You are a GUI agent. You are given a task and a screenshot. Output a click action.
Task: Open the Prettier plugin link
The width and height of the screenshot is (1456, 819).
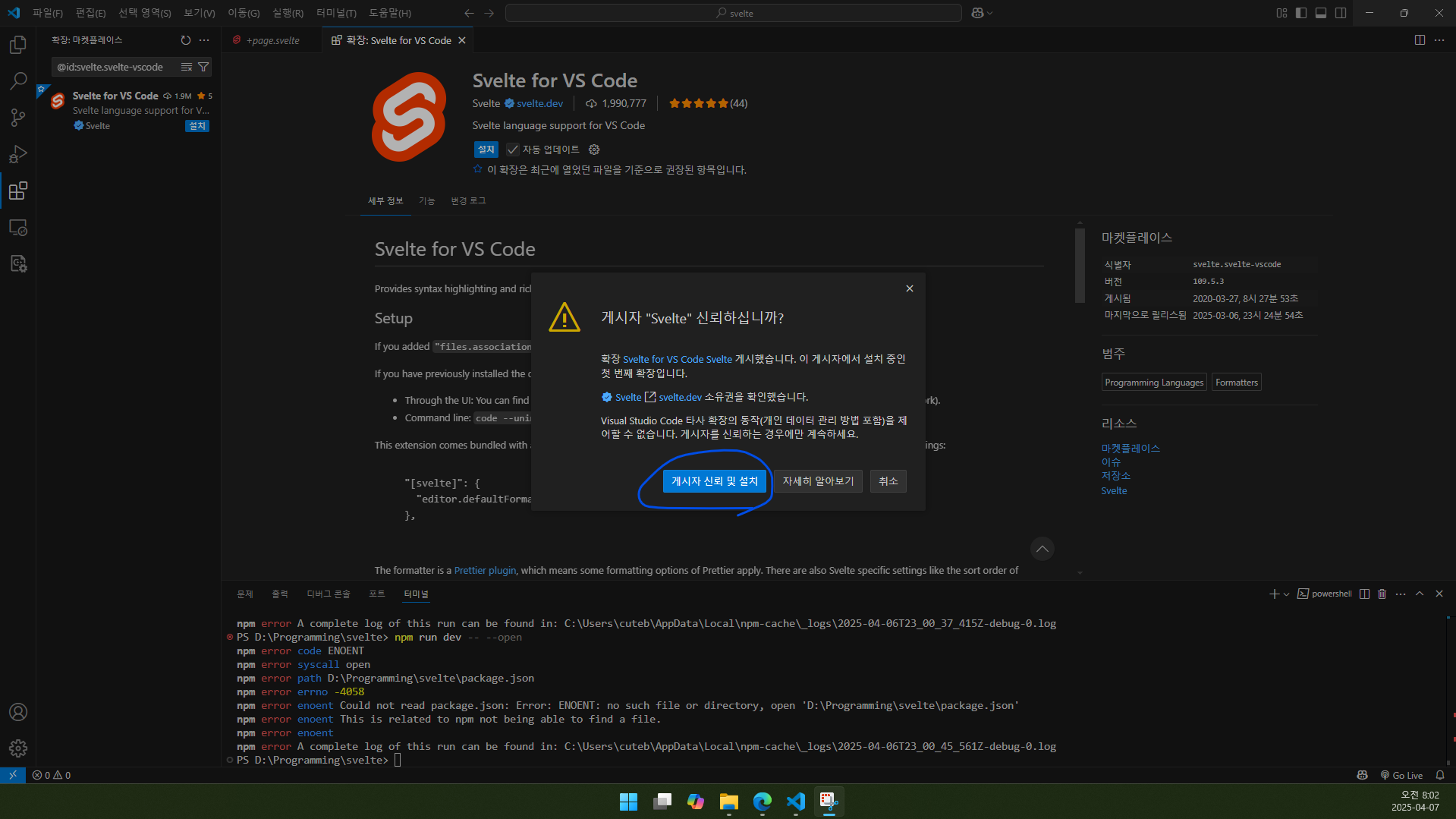485,570
